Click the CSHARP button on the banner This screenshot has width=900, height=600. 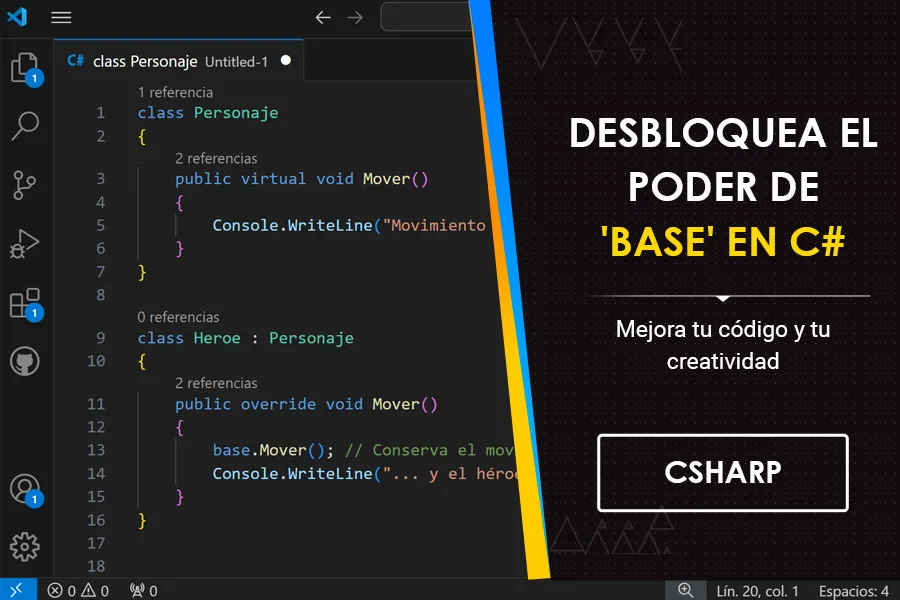722,473
